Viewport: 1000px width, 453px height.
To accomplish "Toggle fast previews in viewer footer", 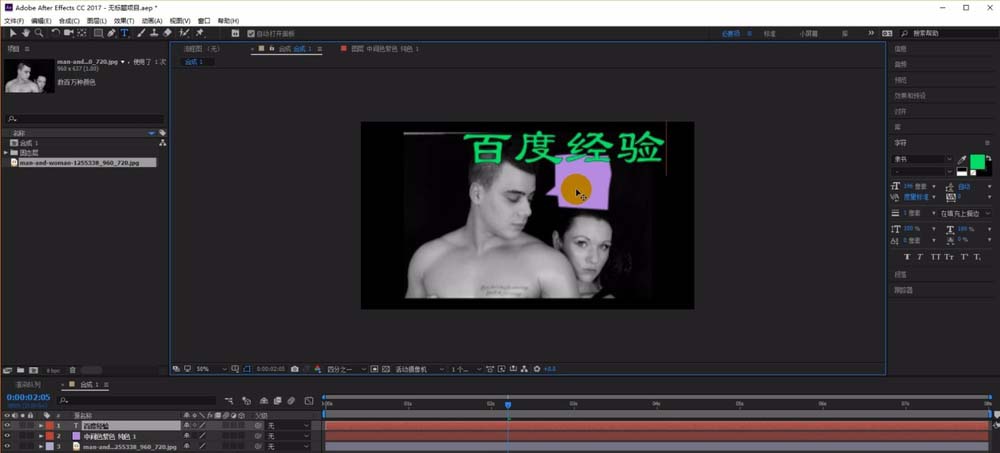I will click(x=501, y=369).
